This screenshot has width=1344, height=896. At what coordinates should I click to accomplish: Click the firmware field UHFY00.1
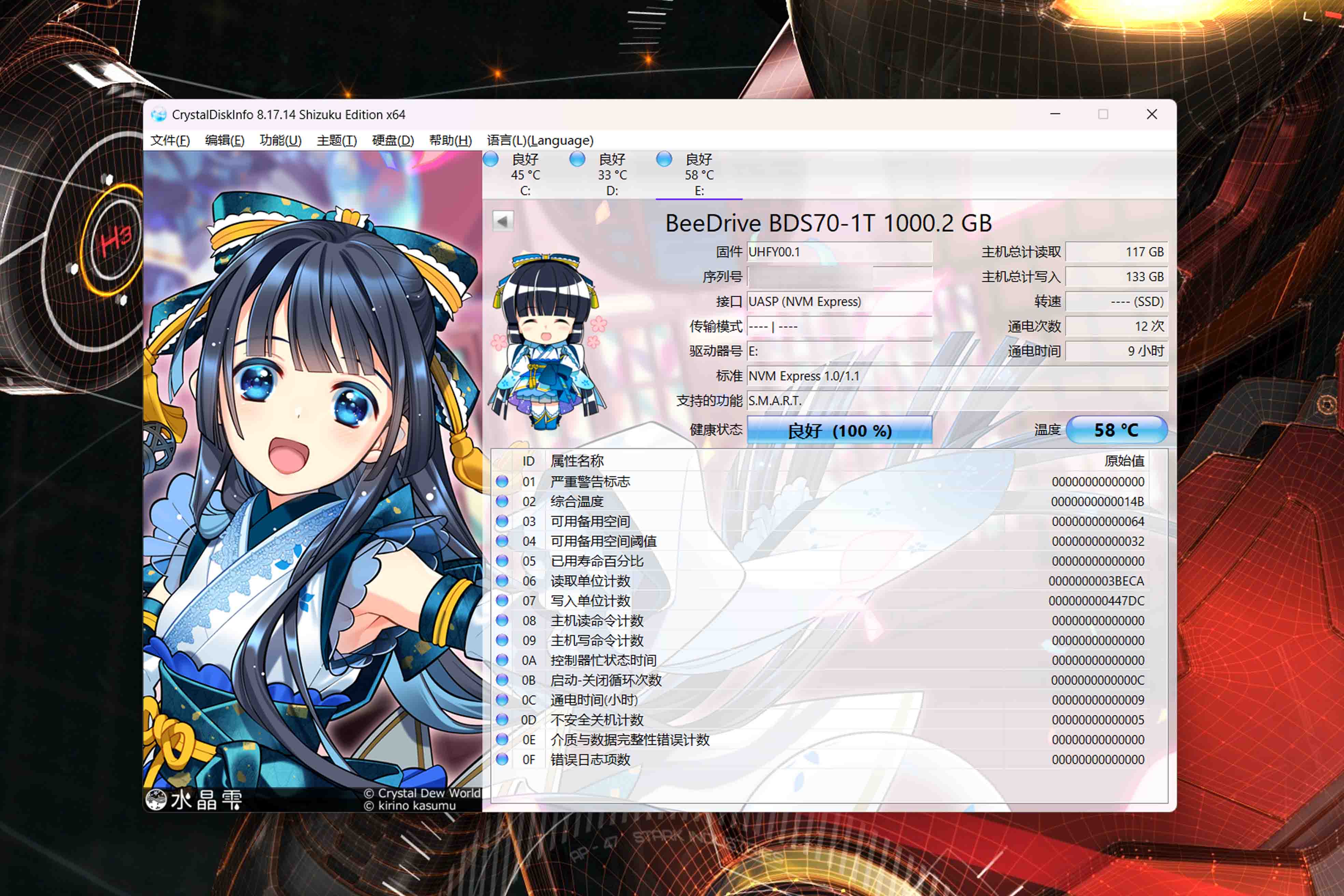click(x=839, y=252)
